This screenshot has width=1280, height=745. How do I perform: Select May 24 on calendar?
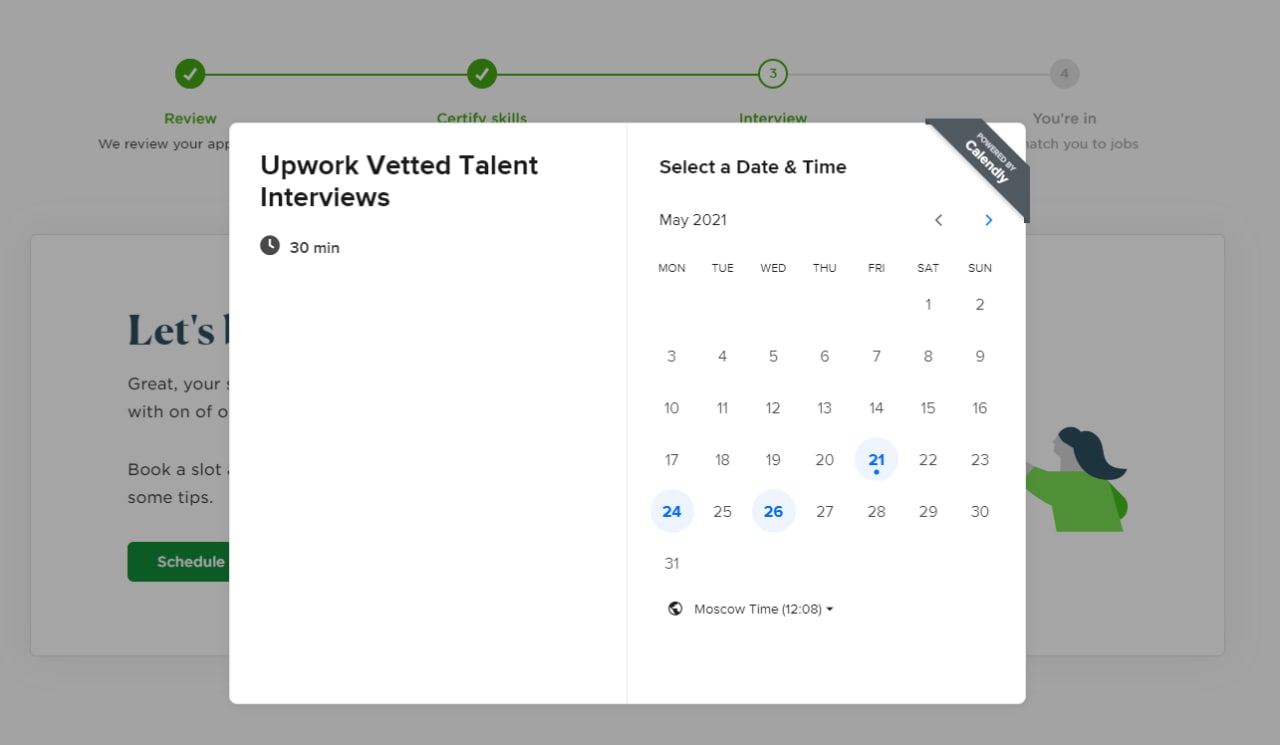tap(672, 512)
